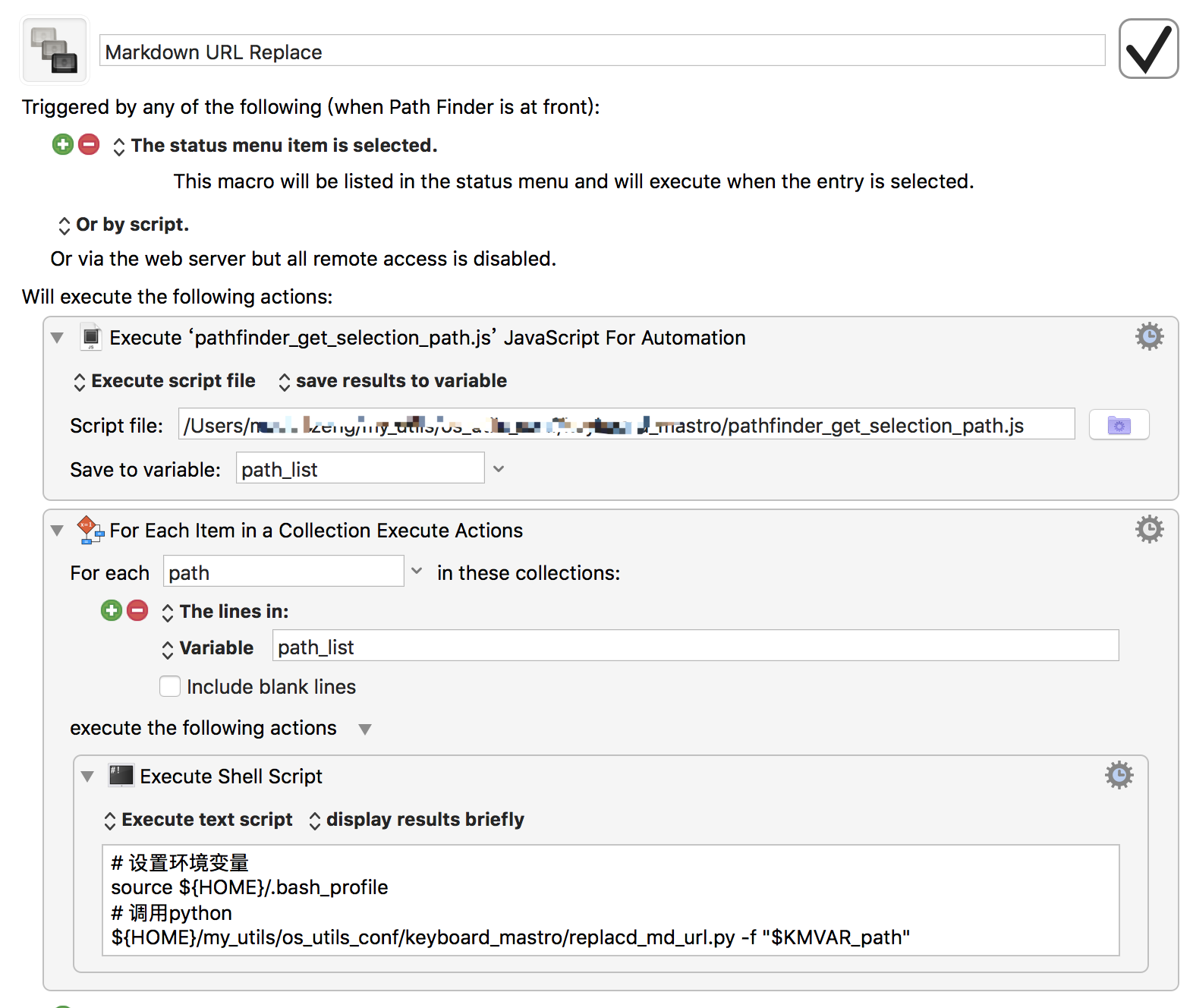The width and height of the screenshot is (1193, 1008).
Task: Change 'Execute text script' option
Action: click(x=199, y=820)
